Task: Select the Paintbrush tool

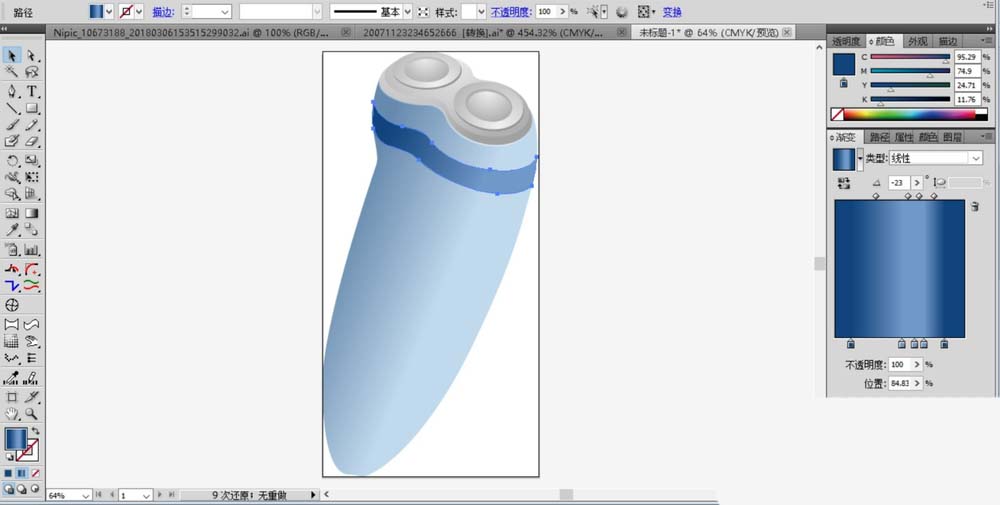Action: click(x=12, y=125)
